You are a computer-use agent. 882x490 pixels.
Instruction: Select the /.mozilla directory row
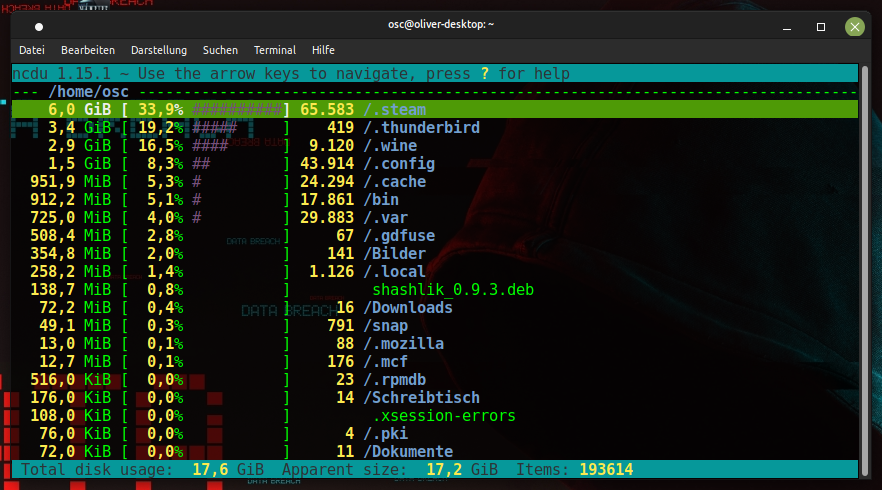[x=435, y=344]
